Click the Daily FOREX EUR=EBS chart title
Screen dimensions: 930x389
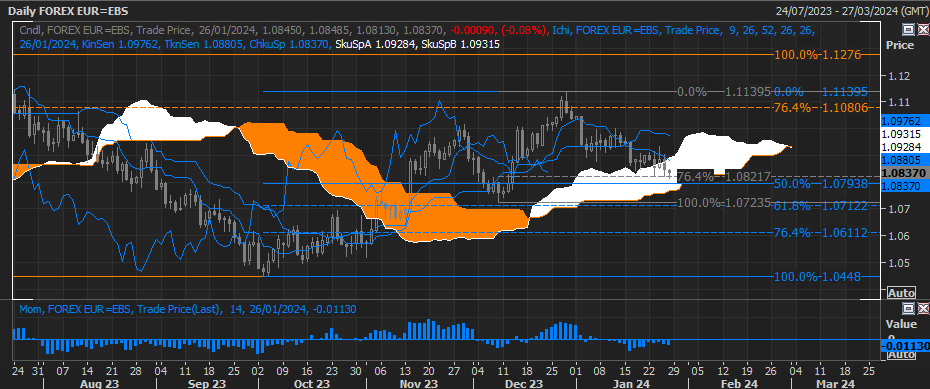[68, 11]
